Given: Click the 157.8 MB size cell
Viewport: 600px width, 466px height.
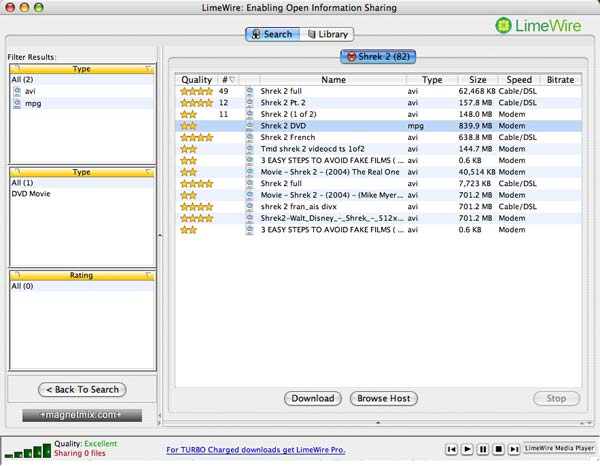Looking at the screenshot, I should coord(475,103).
